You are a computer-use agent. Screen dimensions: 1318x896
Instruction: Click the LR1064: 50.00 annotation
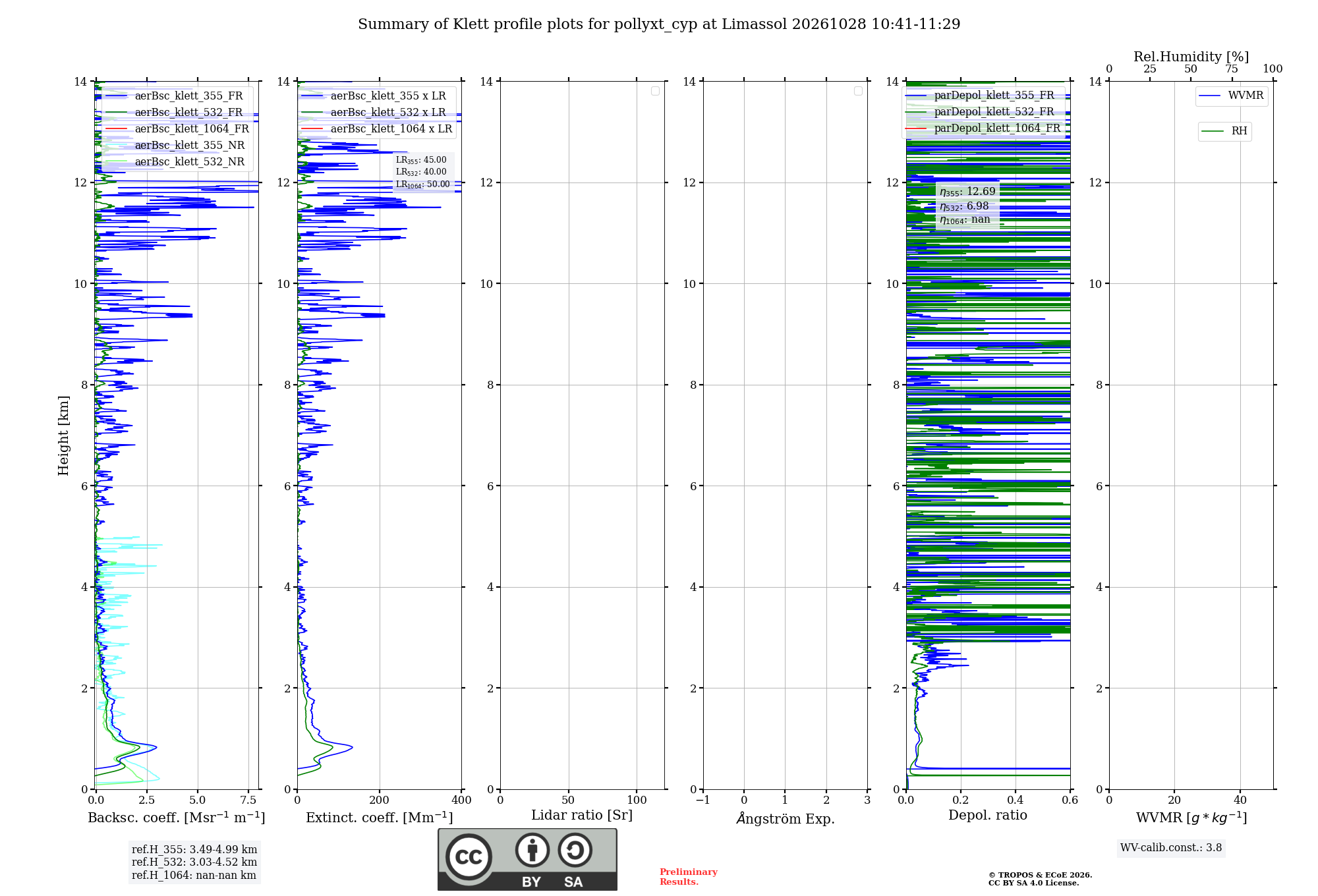click(422, 184)
